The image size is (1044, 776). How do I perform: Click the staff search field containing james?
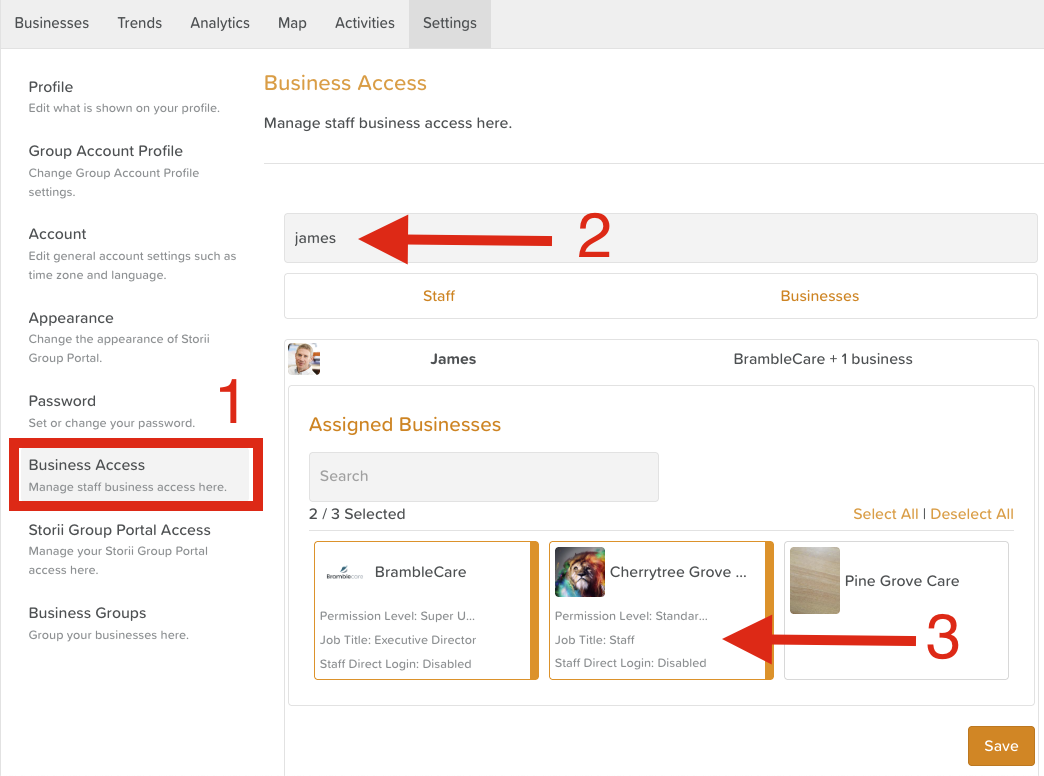pyautogui.click(x=660, y=238)
